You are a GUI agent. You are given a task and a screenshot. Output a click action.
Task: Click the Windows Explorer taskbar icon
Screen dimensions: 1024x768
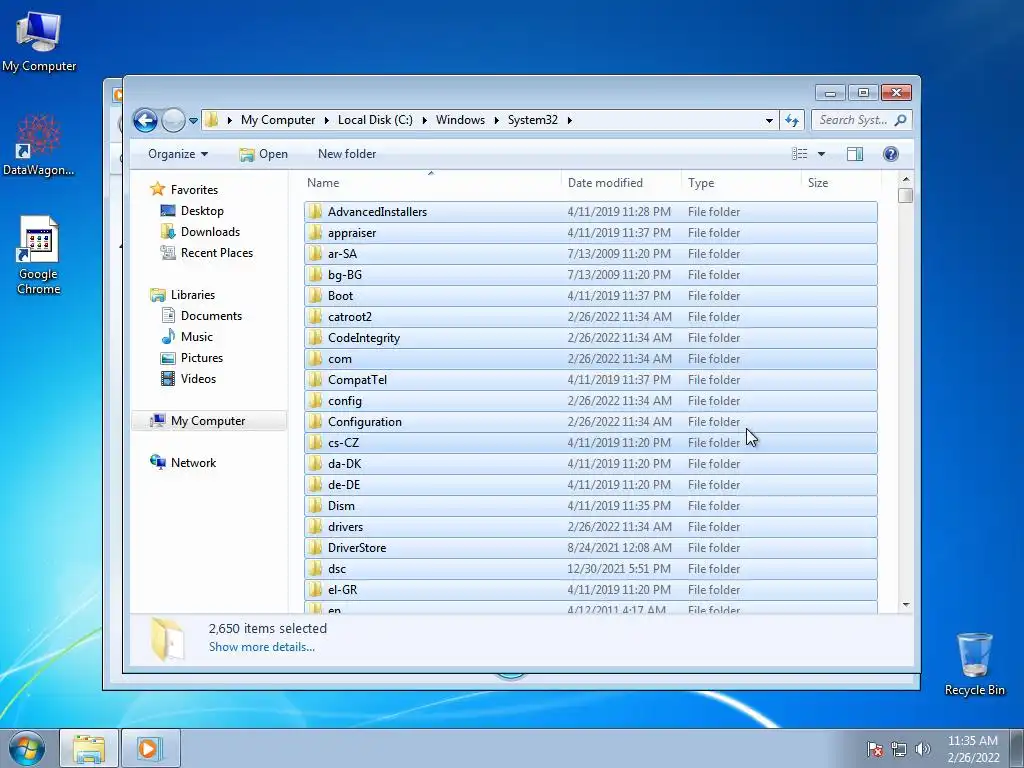point(89,748)
